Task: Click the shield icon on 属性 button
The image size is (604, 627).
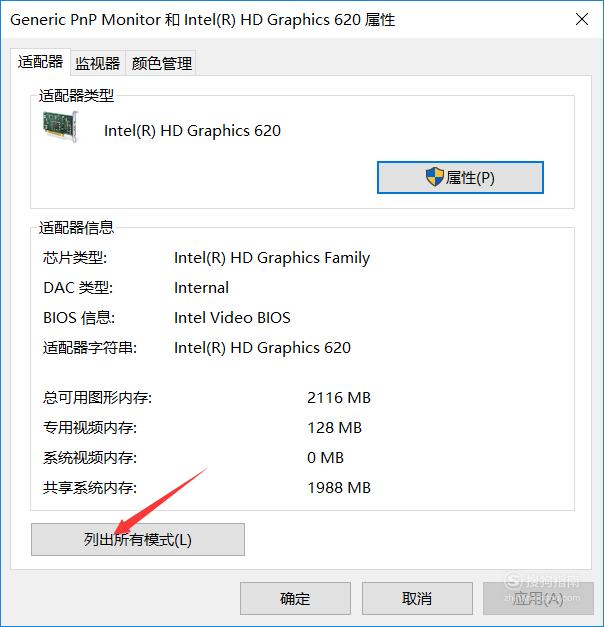Action: (435, 177)
